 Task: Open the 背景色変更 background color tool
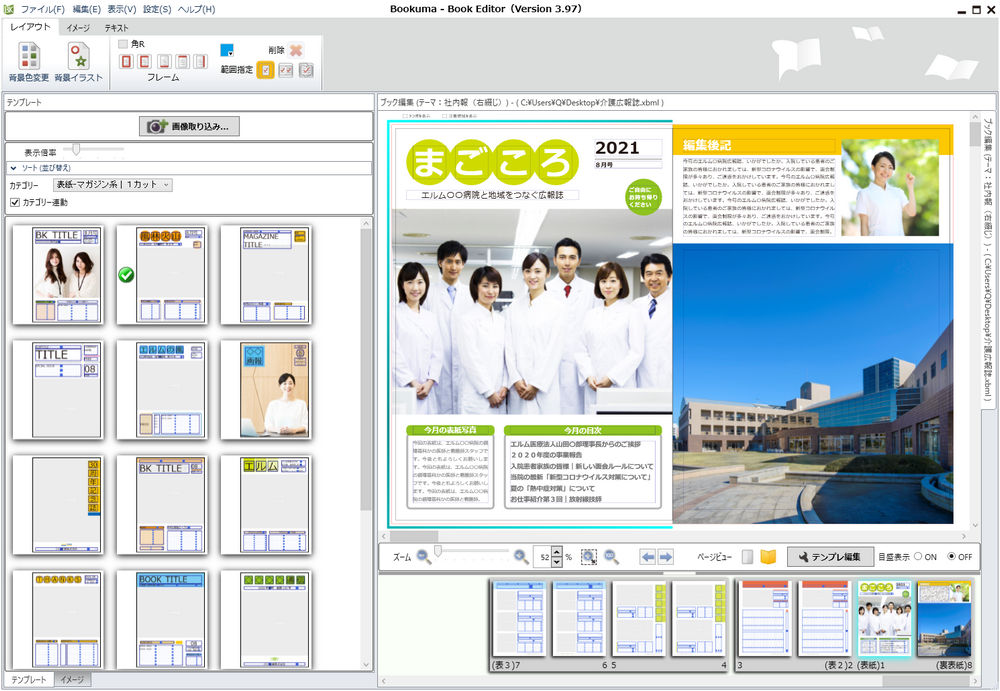pyautogui.click(x=28, y=61)
